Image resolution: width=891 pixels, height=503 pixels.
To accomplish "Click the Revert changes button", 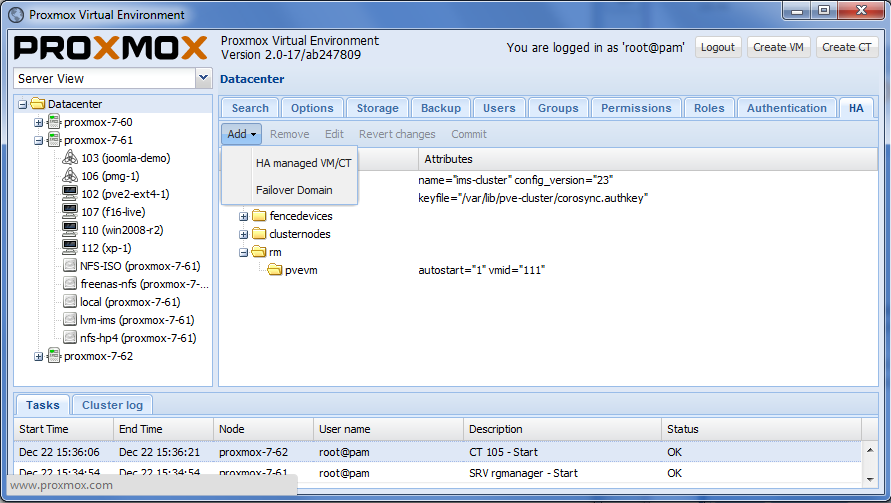I will click(x=397, y=134).
